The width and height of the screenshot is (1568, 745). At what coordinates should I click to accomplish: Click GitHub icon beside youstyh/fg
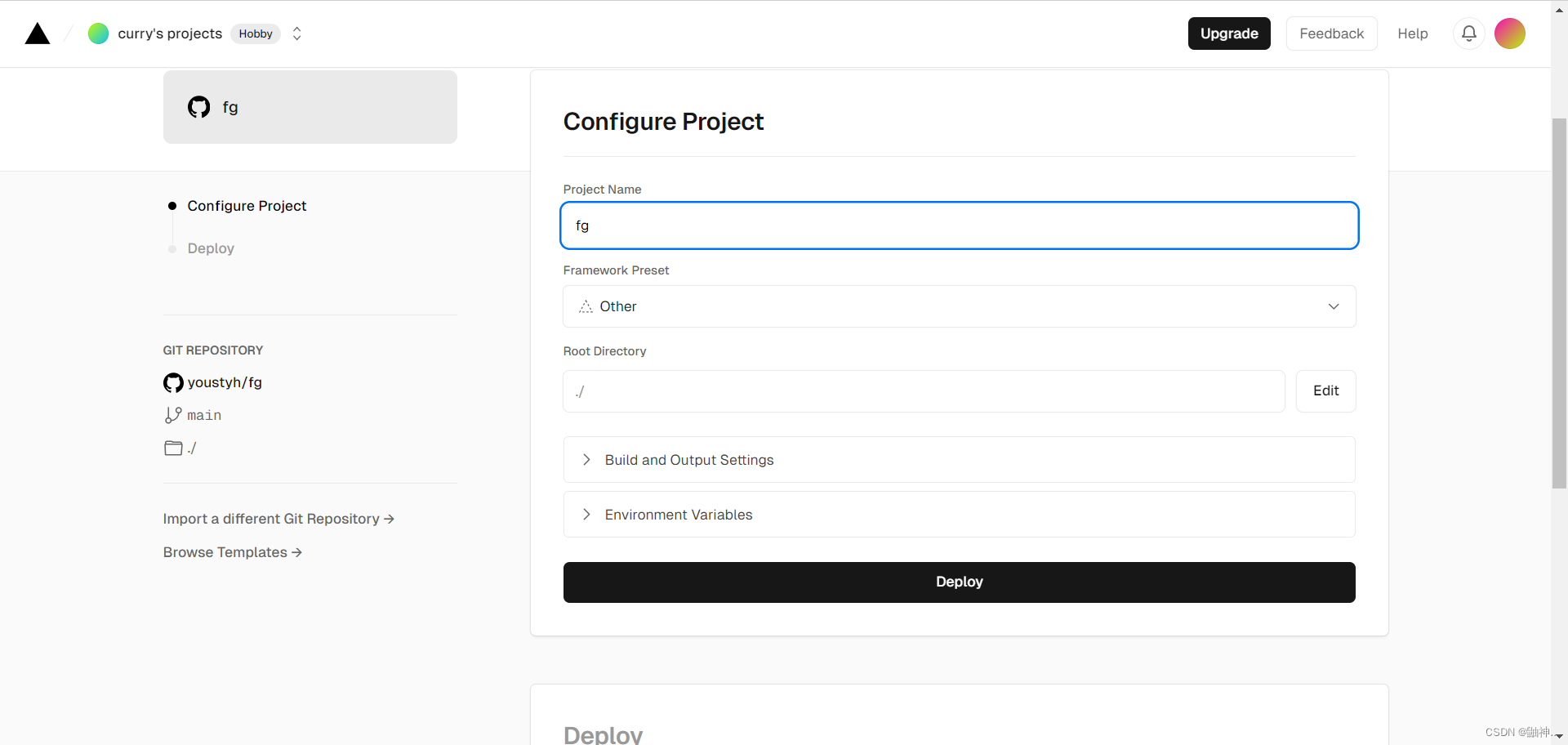pos(173,382)
